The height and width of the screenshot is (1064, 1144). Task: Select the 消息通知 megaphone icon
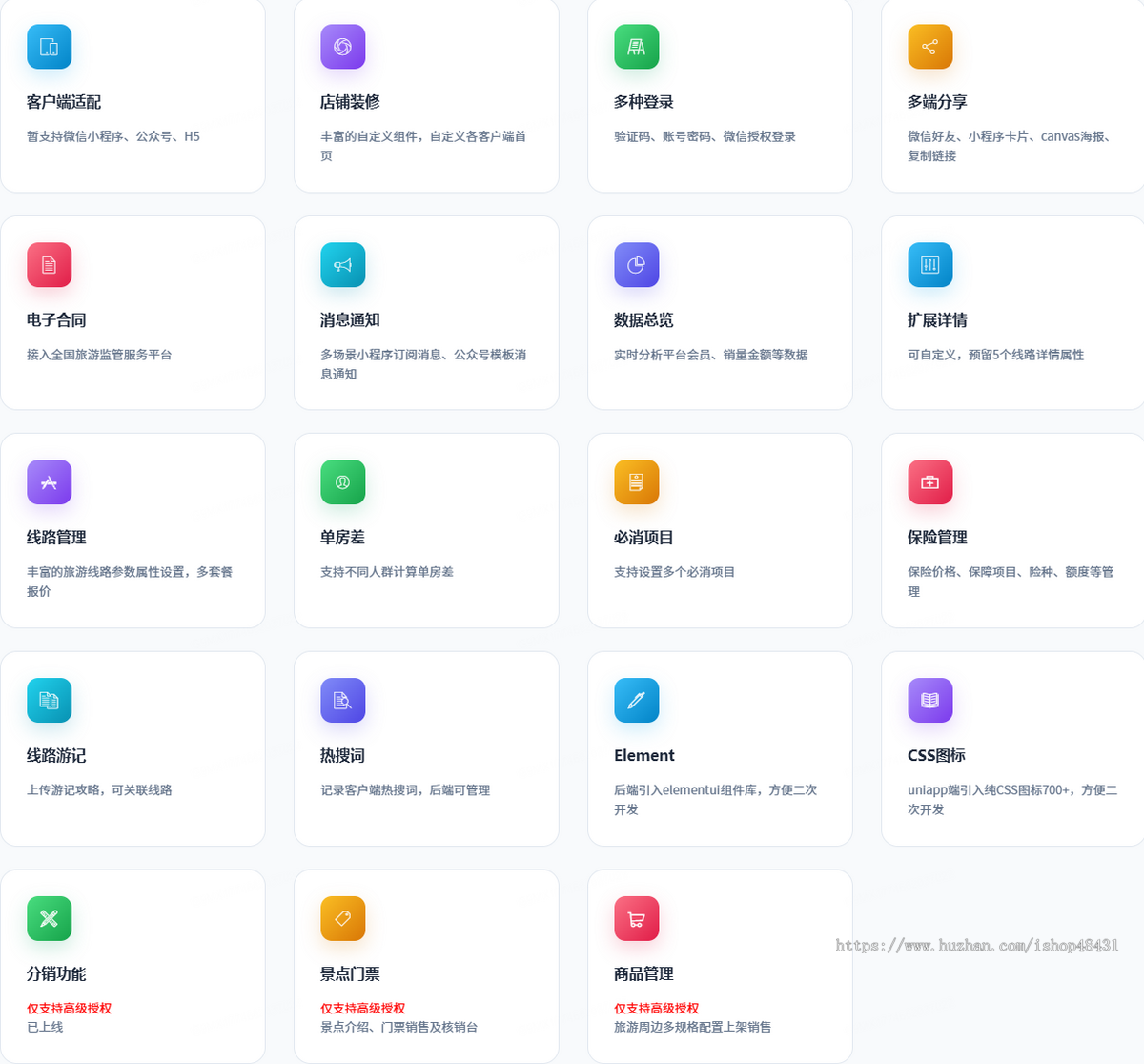click(343, 265)
